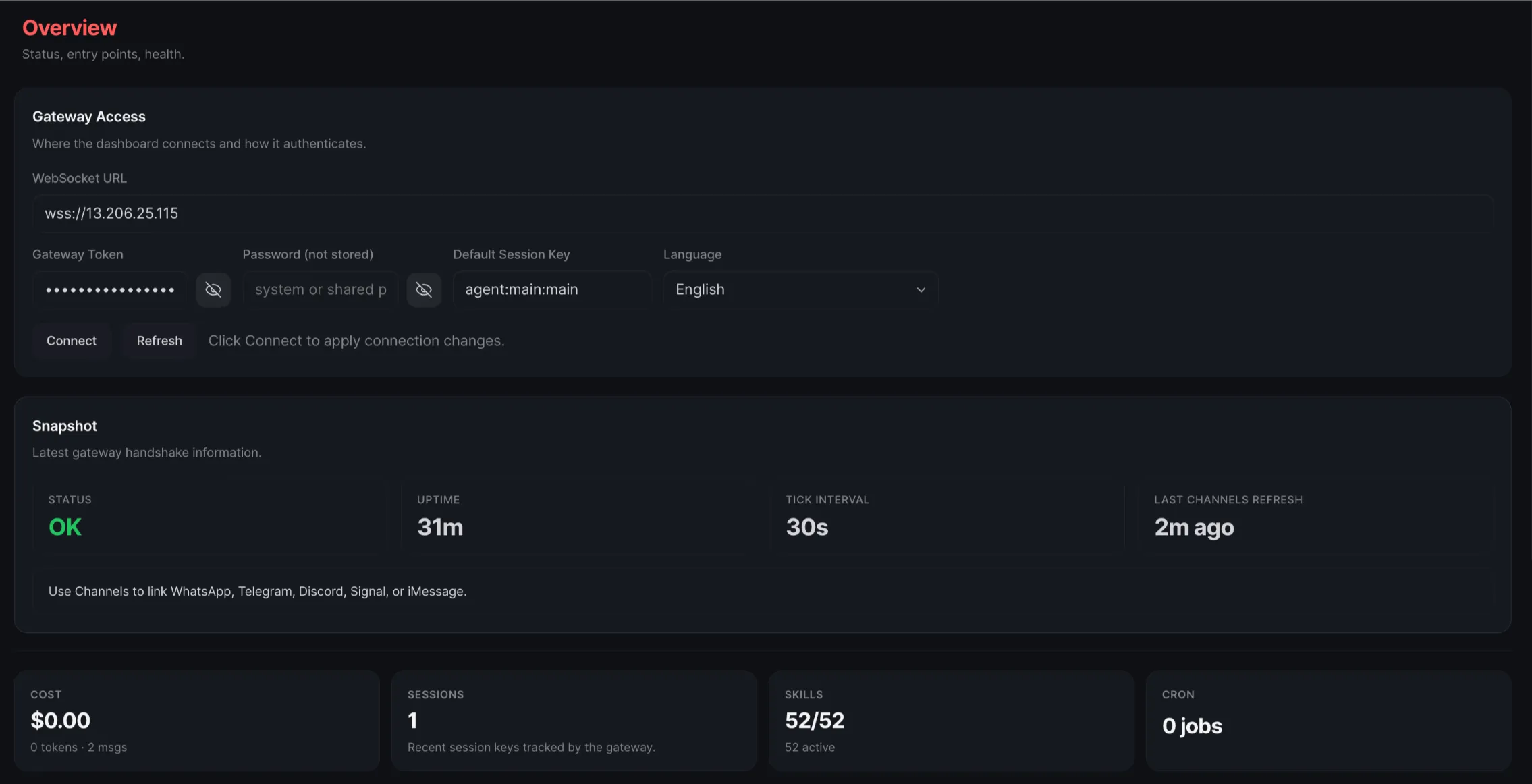
Task: Open the Skills card showing 52/52
Action: point(951,721)
